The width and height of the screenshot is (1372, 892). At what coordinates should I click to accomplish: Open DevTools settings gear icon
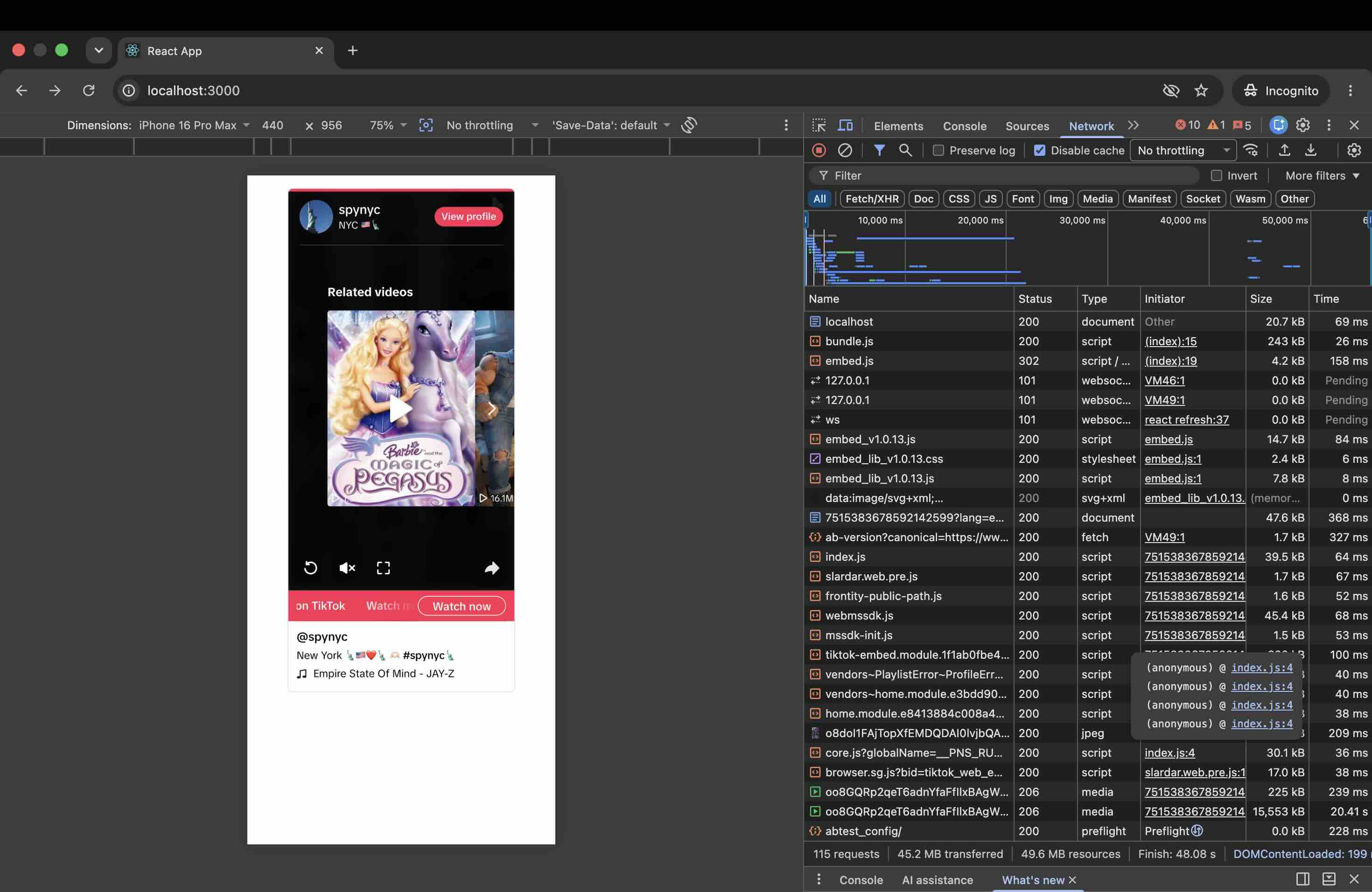click(x=1303, y=125)
